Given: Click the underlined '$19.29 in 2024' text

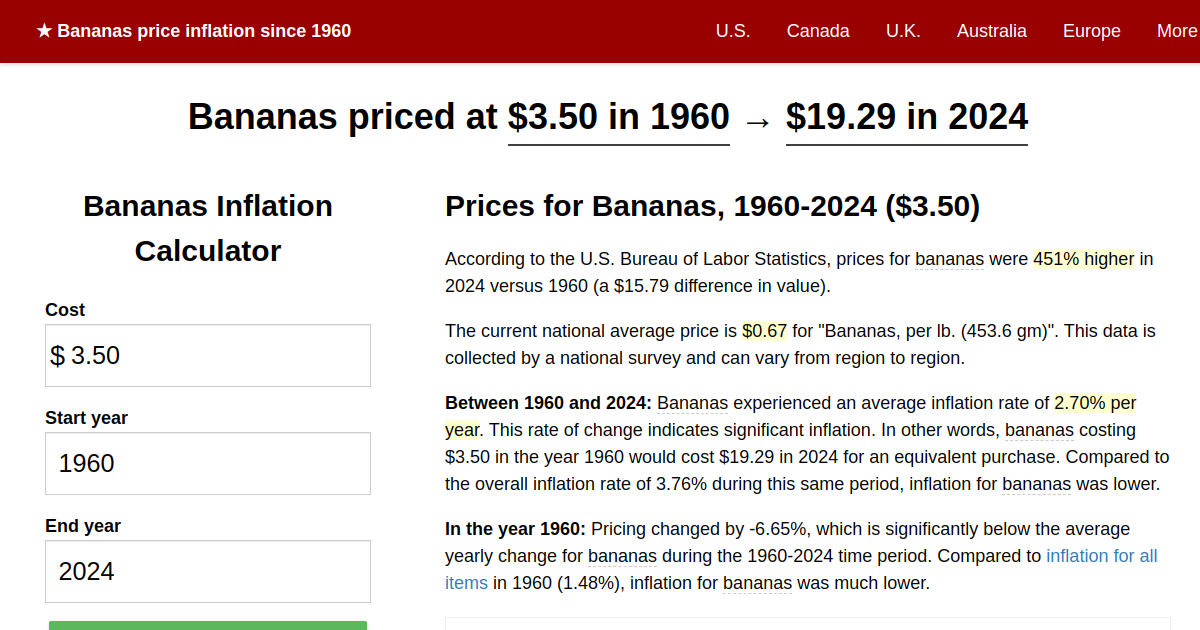Looking at the screenshot, I should (906, 117).
